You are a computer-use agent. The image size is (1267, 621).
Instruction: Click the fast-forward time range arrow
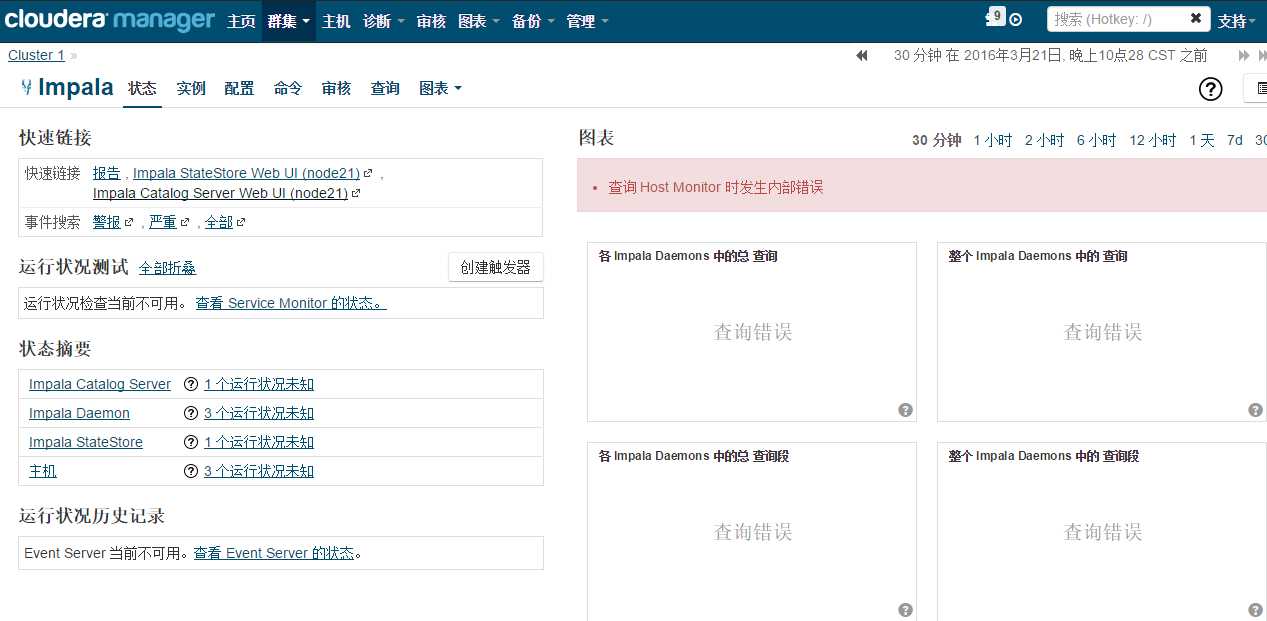click(x=1244, y=56)
